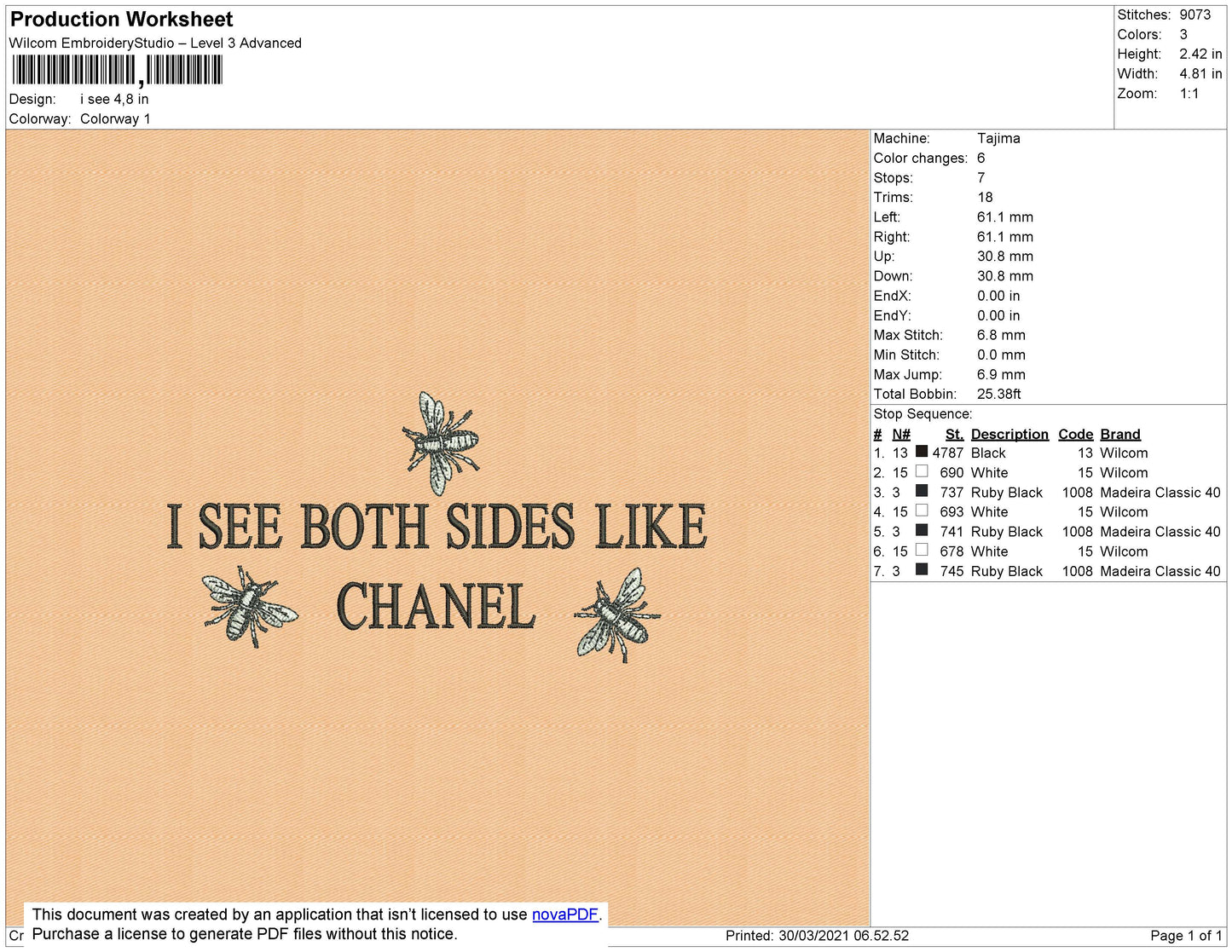Viewport: 1232px width, 952px height.
Task: Click the barcode under the worksheet title
Action: coord(117,70)
